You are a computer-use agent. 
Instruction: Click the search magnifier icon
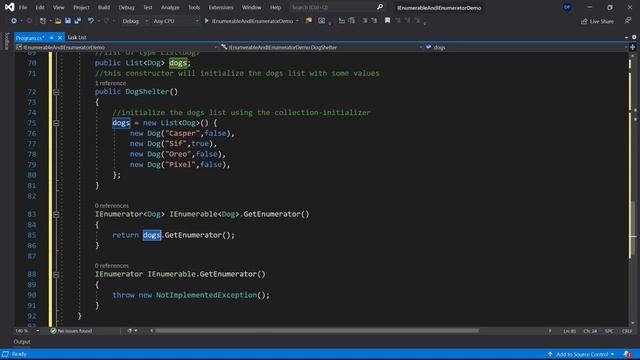pos(380,7)
